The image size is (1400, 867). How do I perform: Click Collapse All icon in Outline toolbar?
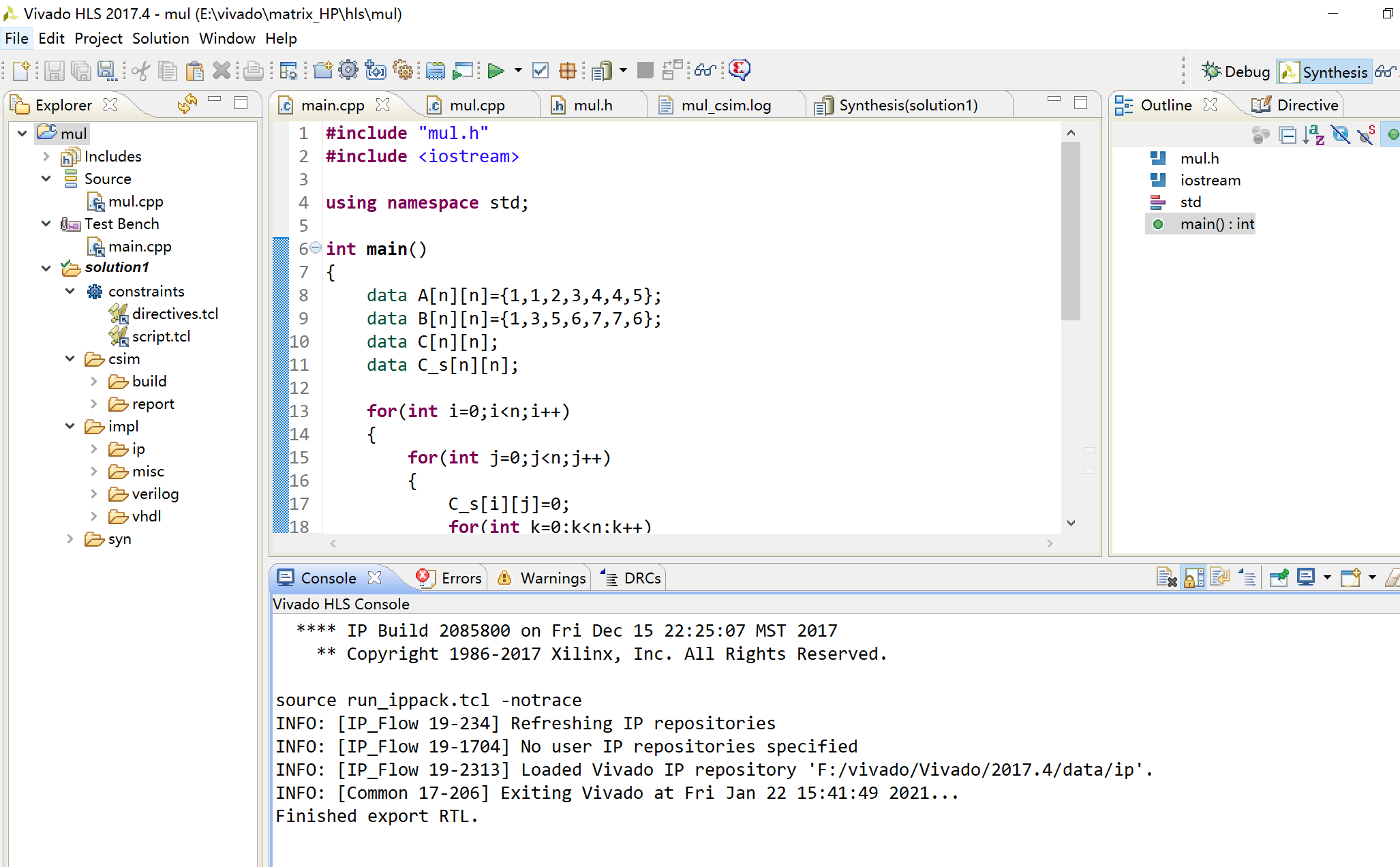[x=1288, y=135]
